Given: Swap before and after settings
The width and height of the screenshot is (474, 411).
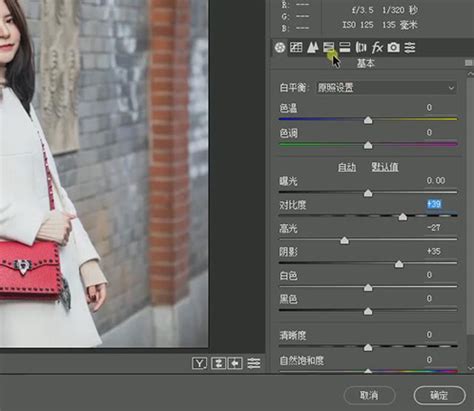Looking at the screenshot, I should pos(218,363).
